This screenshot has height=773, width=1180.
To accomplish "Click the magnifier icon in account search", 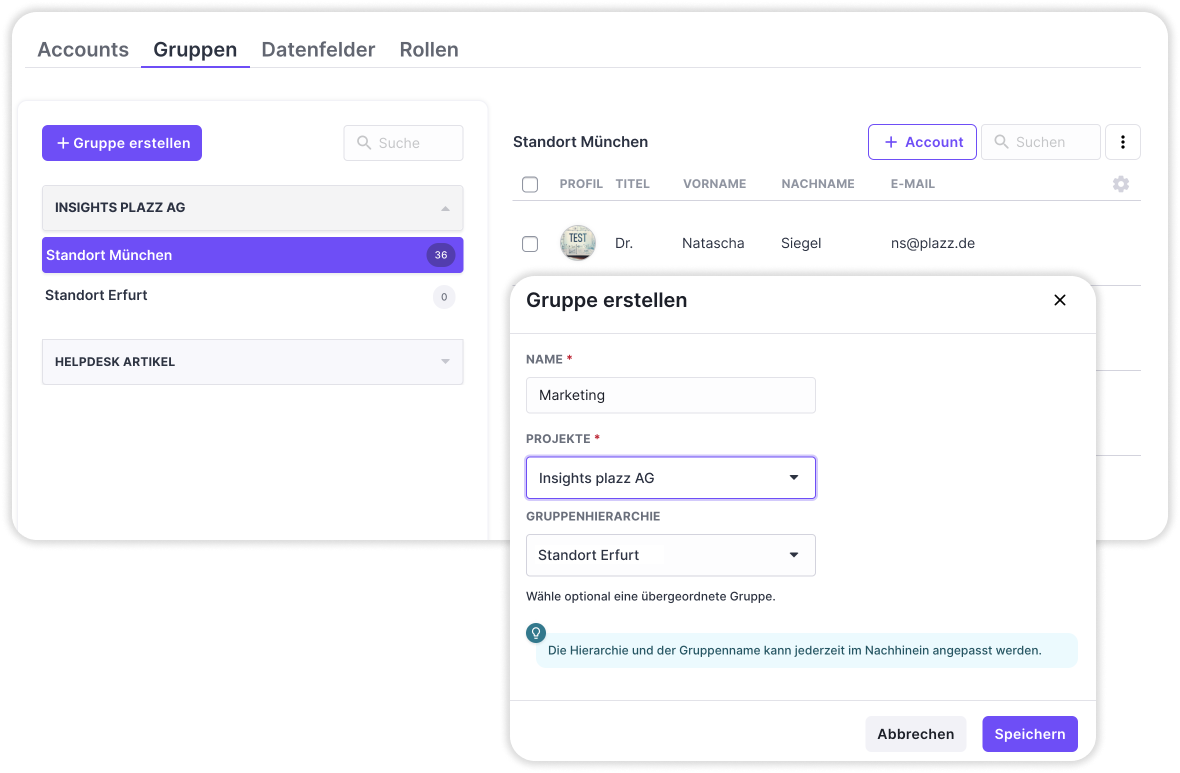I will [x=1000, y=142].
